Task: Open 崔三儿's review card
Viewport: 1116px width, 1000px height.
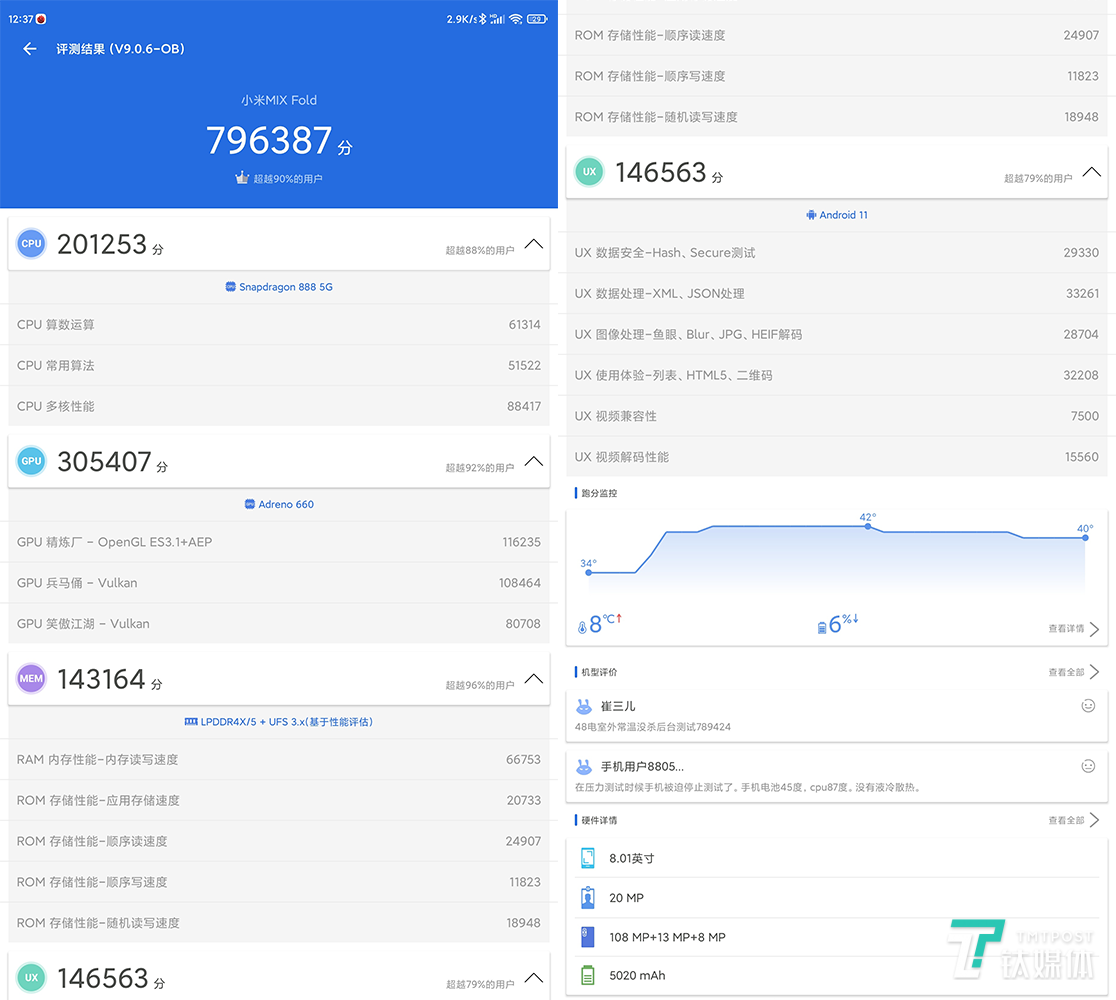Action: click(x=837, y=715)
